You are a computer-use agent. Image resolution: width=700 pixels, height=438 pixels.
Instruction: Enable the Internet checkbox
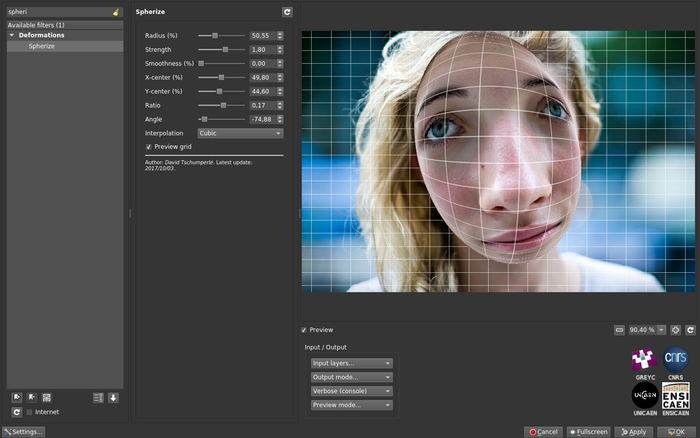click(x=29, y=412)
